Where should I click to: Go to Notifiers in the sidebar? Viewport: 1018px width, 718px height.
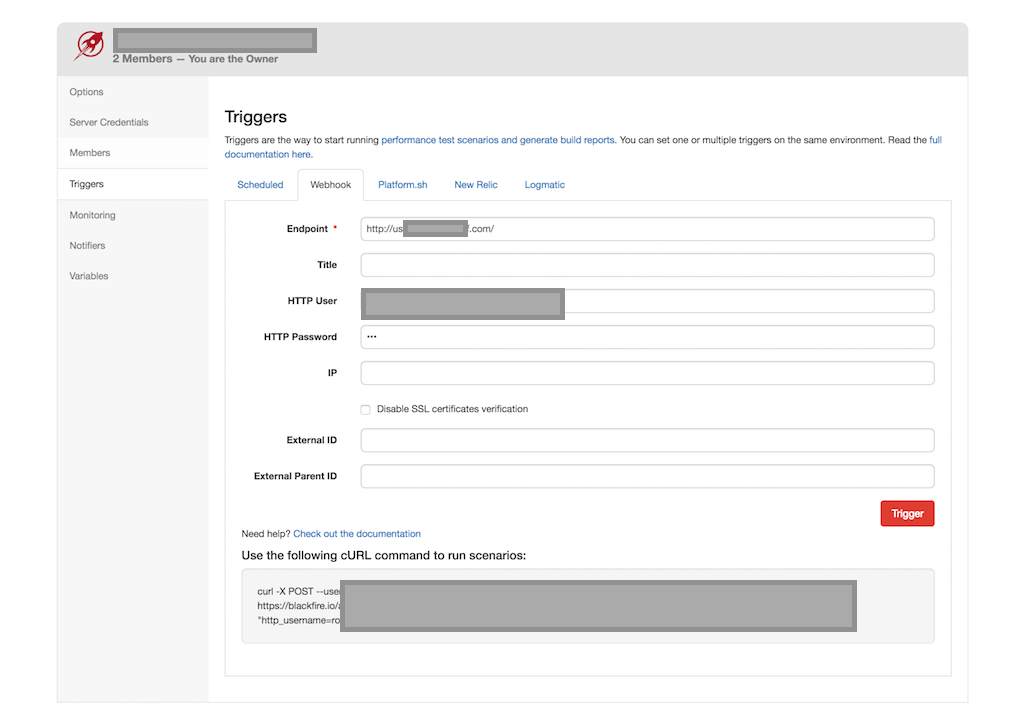click(x=87, y=246)
